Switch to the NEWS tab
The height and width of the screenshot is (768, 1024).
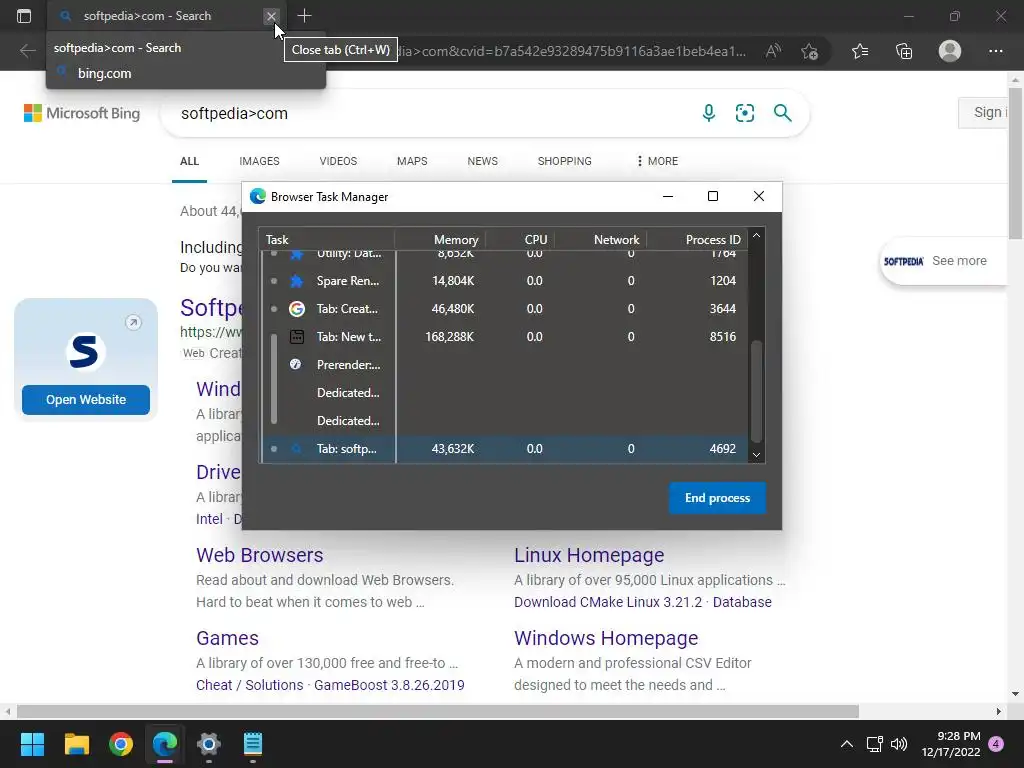click(483, 161)
